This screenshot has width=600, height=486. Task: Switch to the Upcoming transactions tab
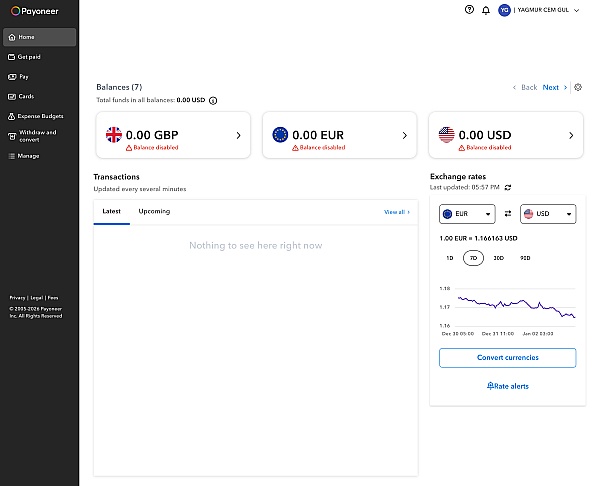pos(154,211)
